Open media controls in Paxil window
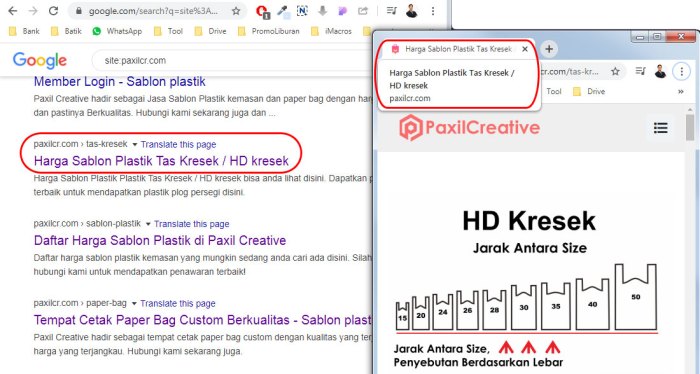 point(641,71)
